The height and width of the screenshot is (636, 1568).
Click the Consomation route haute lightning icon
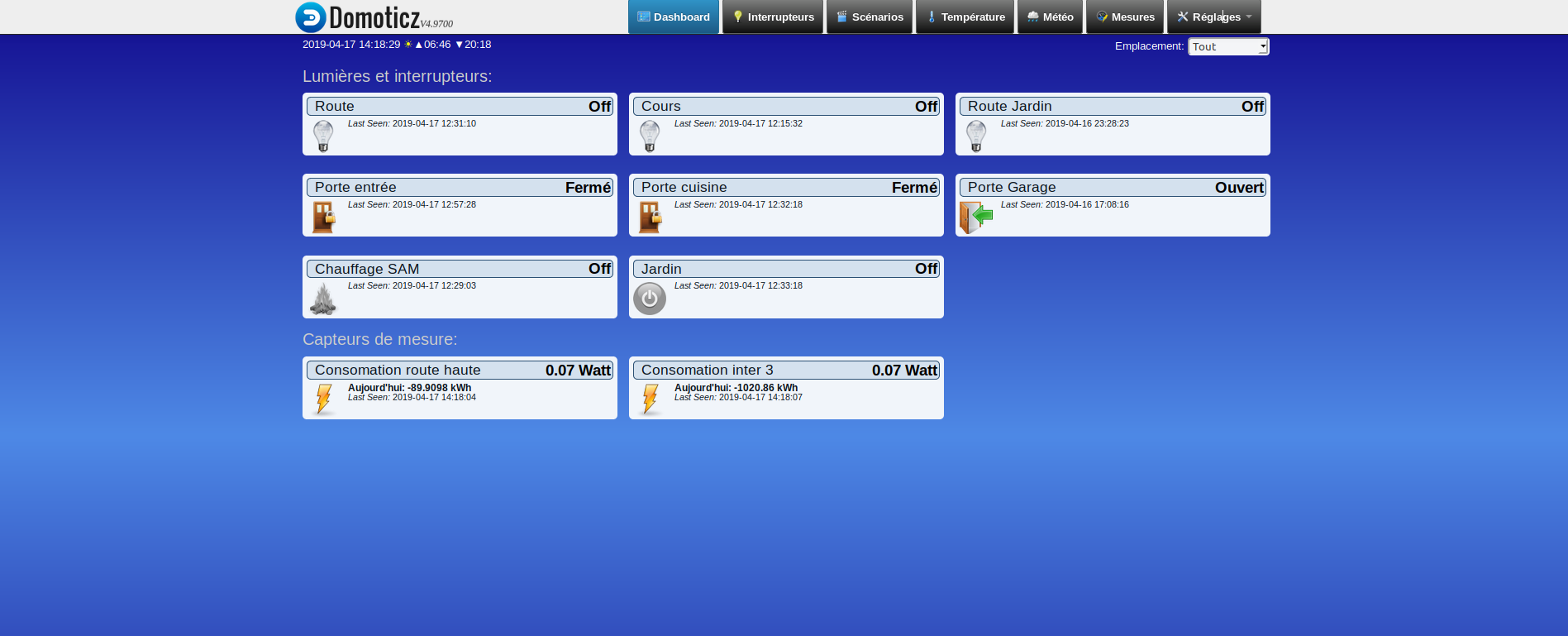pyautogui.click(x=324, y=399)
